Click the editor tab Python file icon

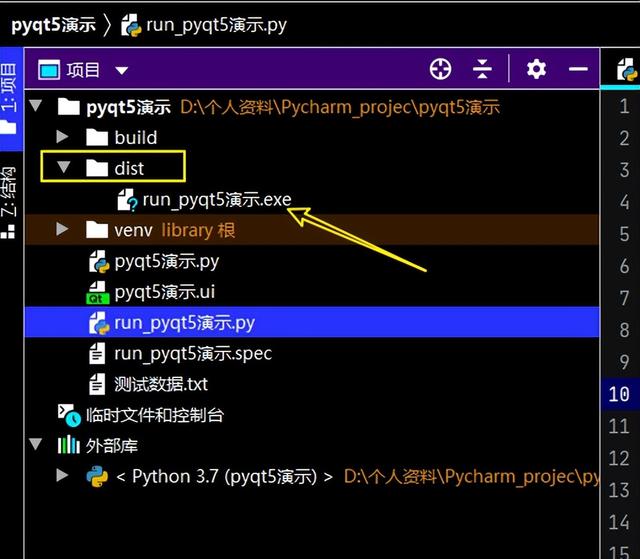coord(627,69)
